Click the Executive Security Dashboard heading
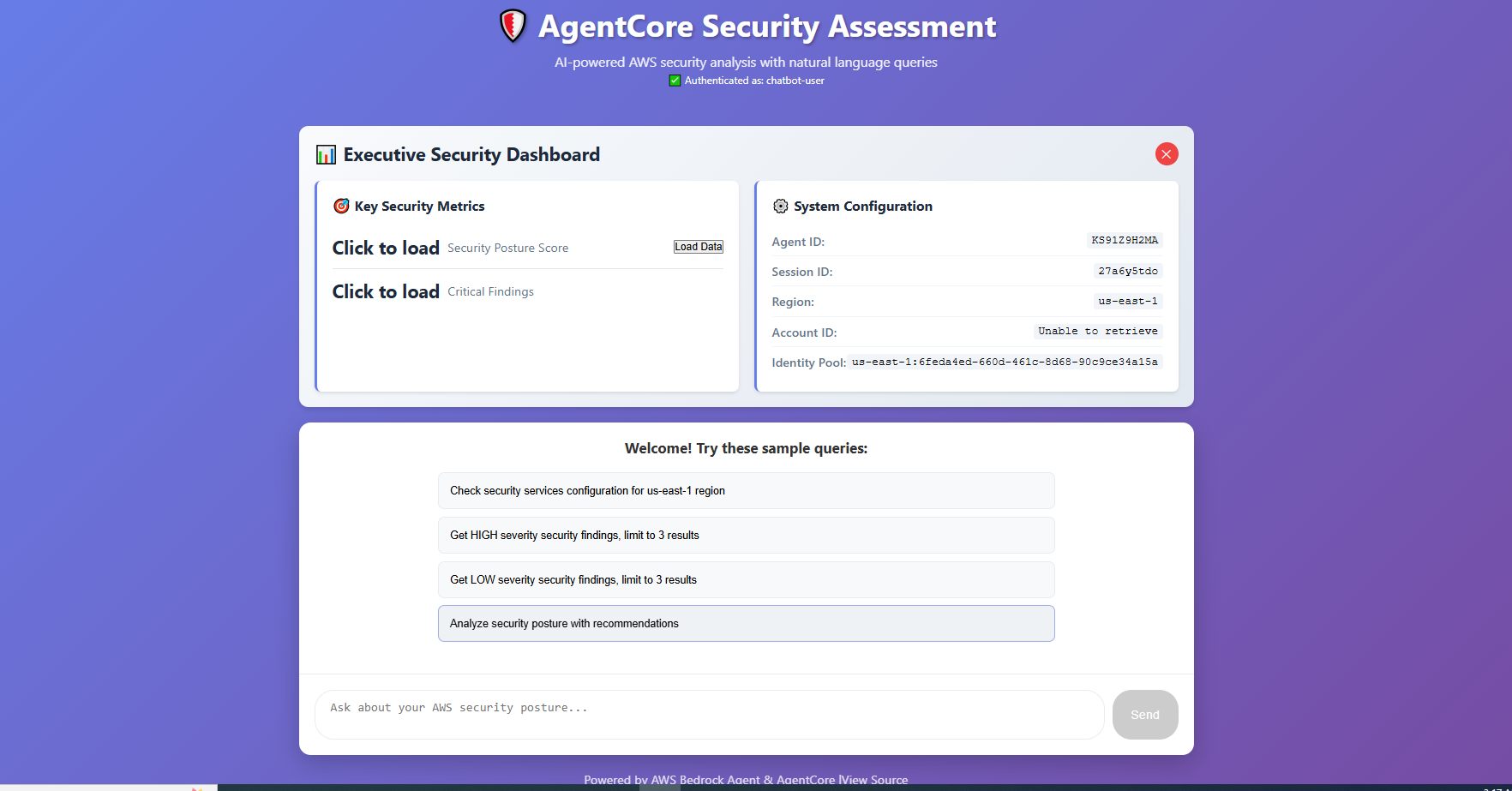This screenshot has height=791, width=1512. tap(471, 154)
